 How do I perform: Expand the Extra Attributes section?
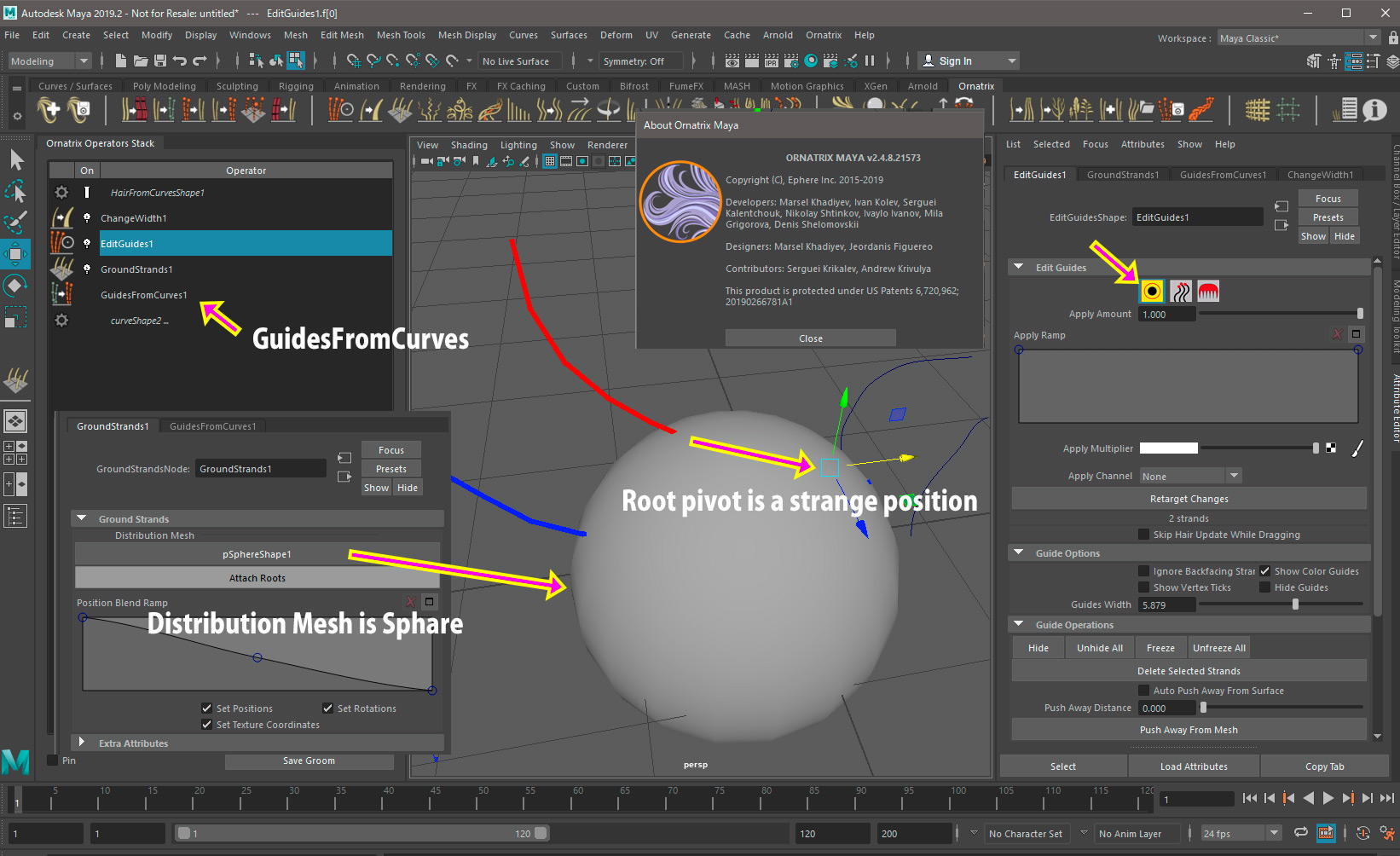pyautogui.click(x=82, y=743)
